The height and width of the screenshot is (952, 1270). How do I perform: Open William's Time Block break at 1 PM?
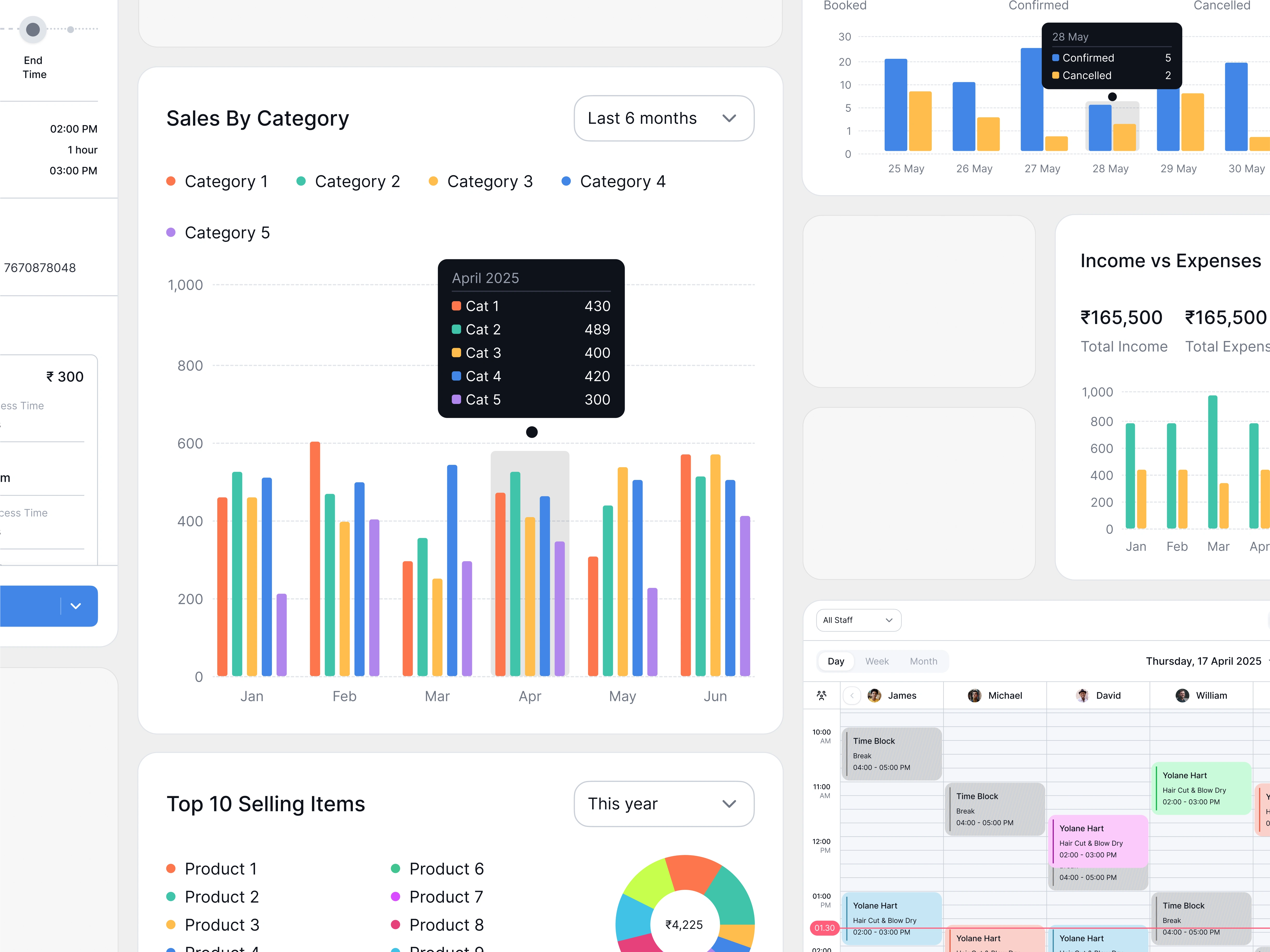point(1201,919)
